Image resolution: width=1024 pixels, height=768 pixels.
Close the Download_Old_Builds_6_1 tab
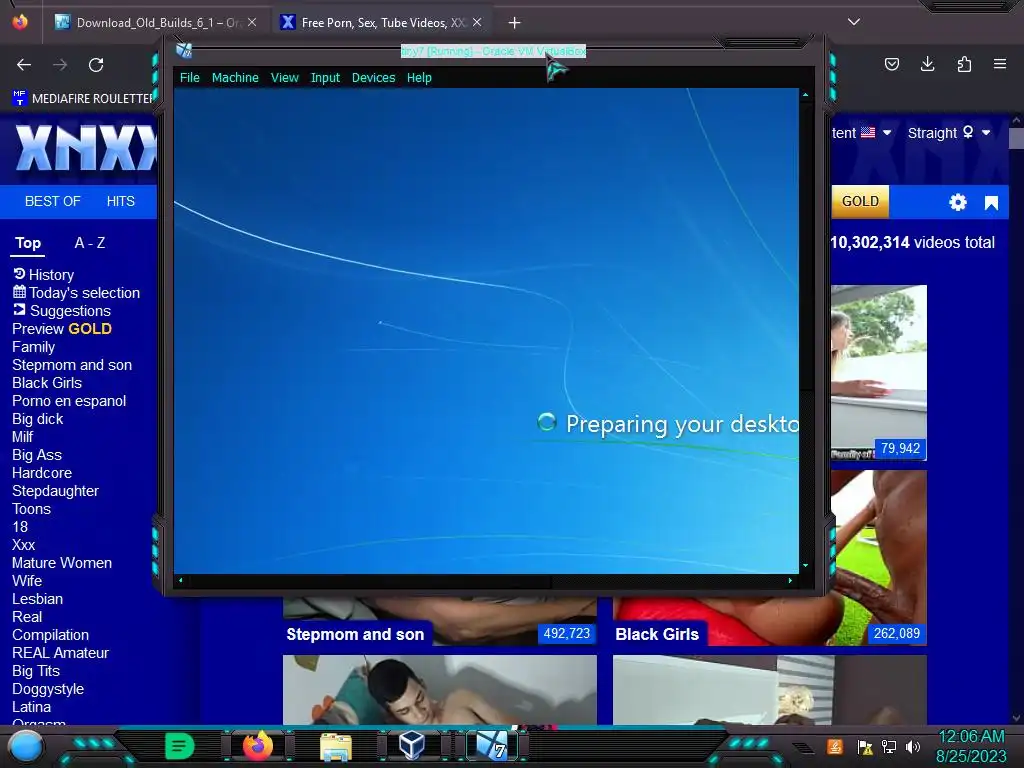coord(252,23)
